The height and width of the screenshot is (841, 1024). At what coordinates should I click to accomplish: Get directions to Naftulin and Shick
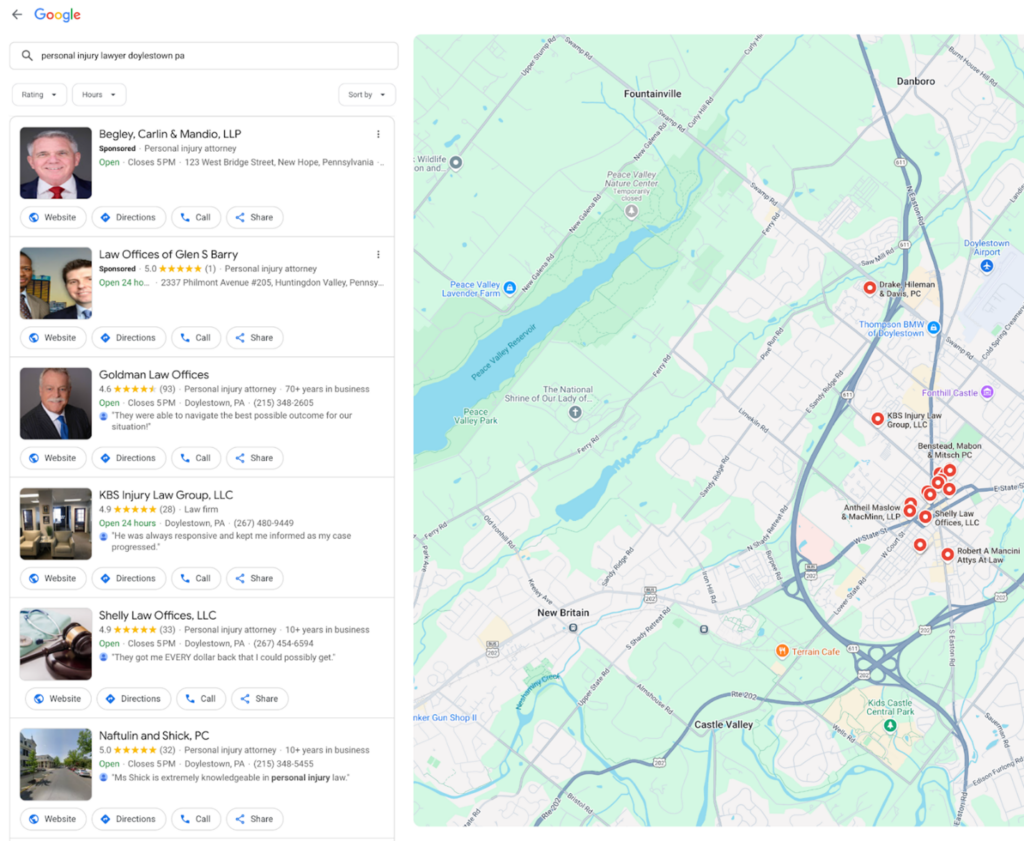[x=129, y=819]
